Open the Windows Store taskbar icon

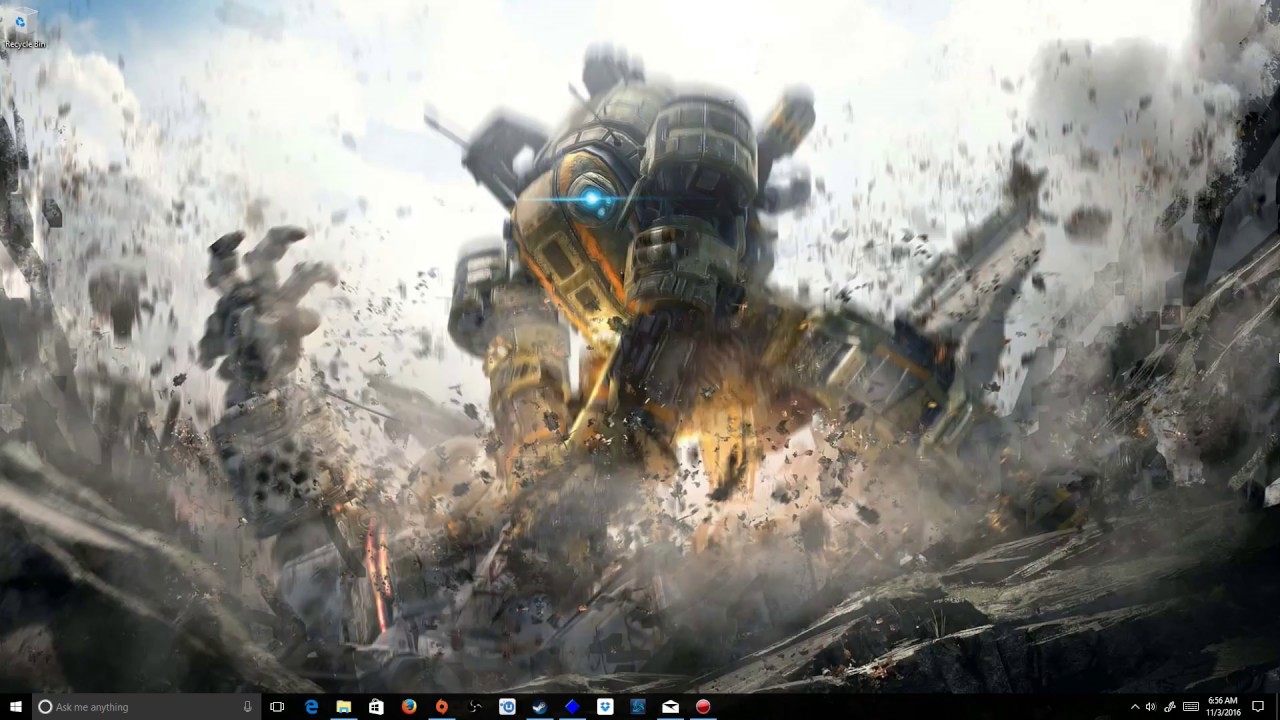tap(376, 707)
